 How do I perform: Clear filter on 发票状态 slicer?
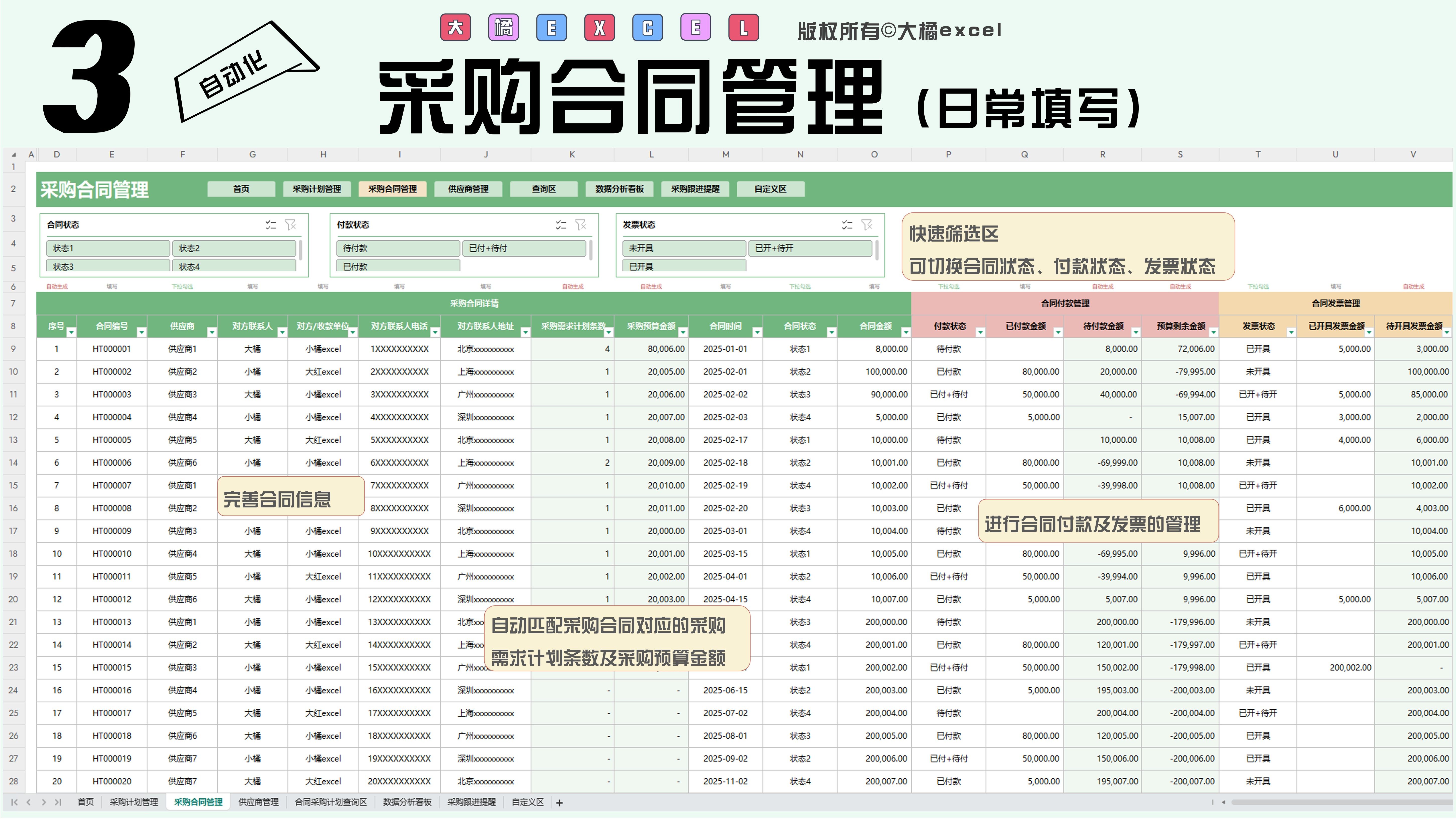pos(867,225)
